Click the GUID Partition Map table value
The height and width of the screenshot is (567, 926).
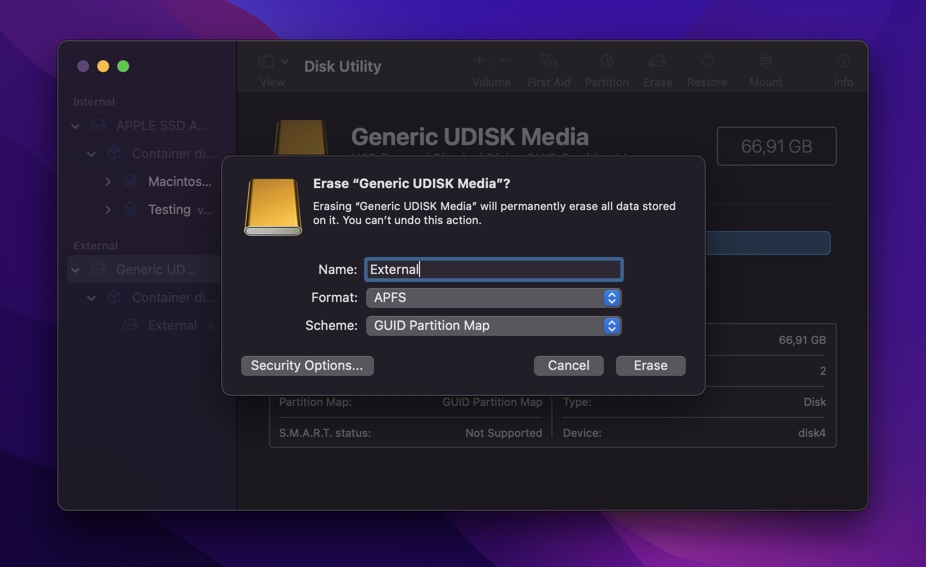pos(493,402)
